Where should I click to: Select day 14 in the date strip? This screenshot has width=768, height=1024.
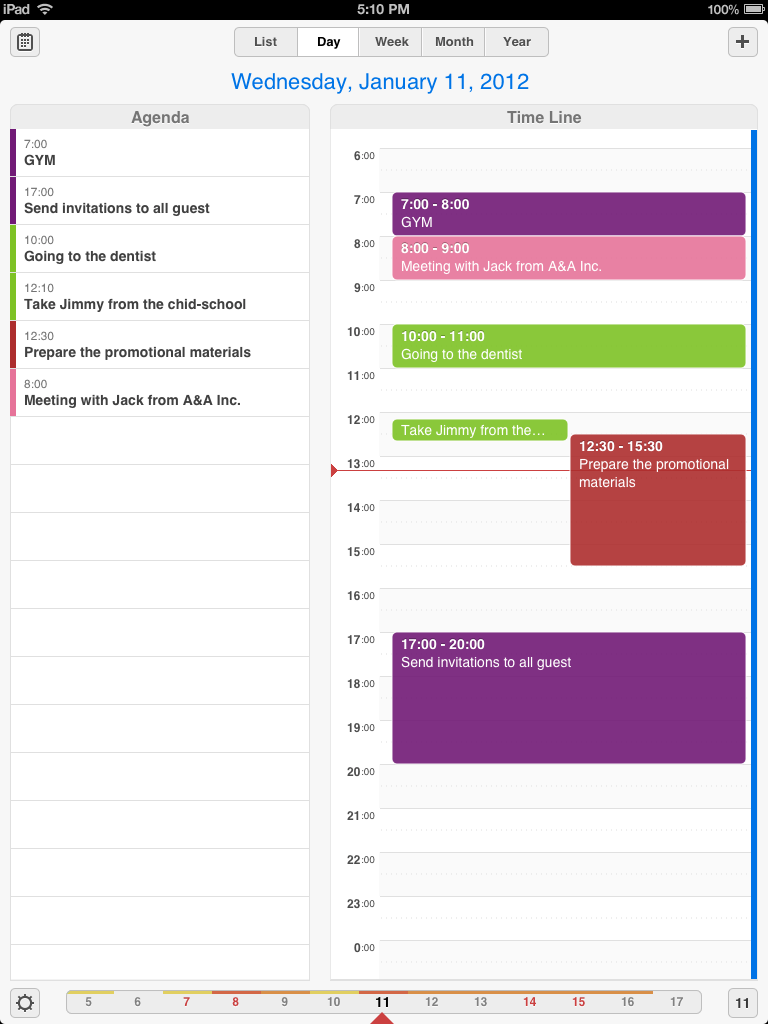(x=530, y=1001)
